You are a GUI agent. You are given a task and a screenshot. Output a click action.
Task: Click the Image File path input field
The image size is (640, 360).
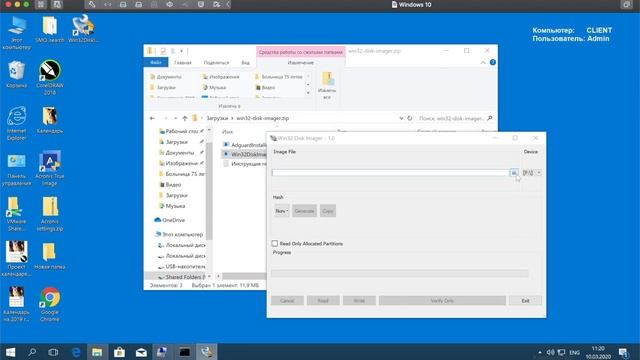pyautogui.click(x=390, y=173)
